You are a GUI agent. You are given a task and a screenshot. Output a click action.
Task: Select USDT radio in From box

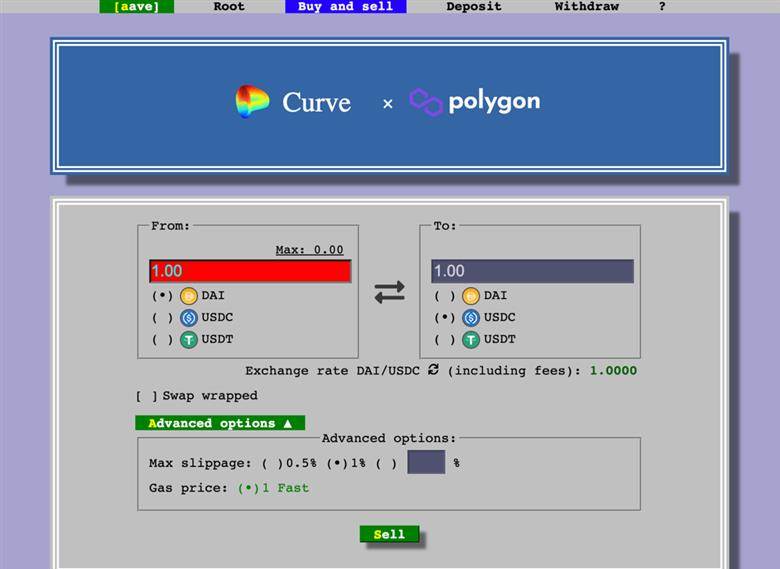pos(162,340)
